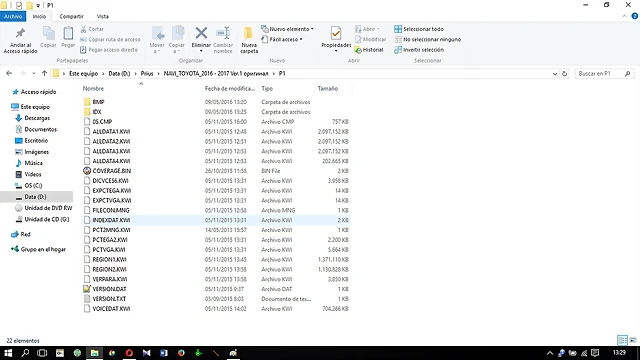Go back with the back arrow
The image size is (640, 360).
click(x=9, y=73)
